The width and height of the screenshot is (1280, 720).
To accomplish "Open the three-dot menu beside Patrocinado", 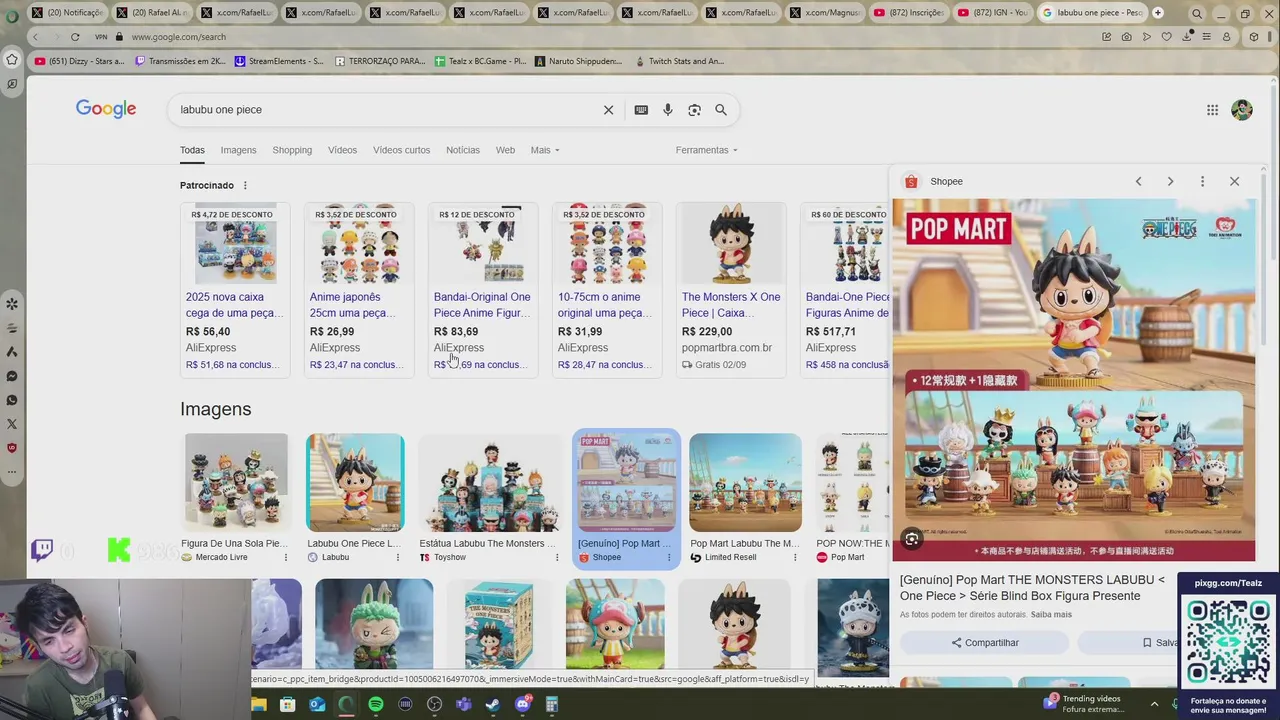I will tap(245, 185).
